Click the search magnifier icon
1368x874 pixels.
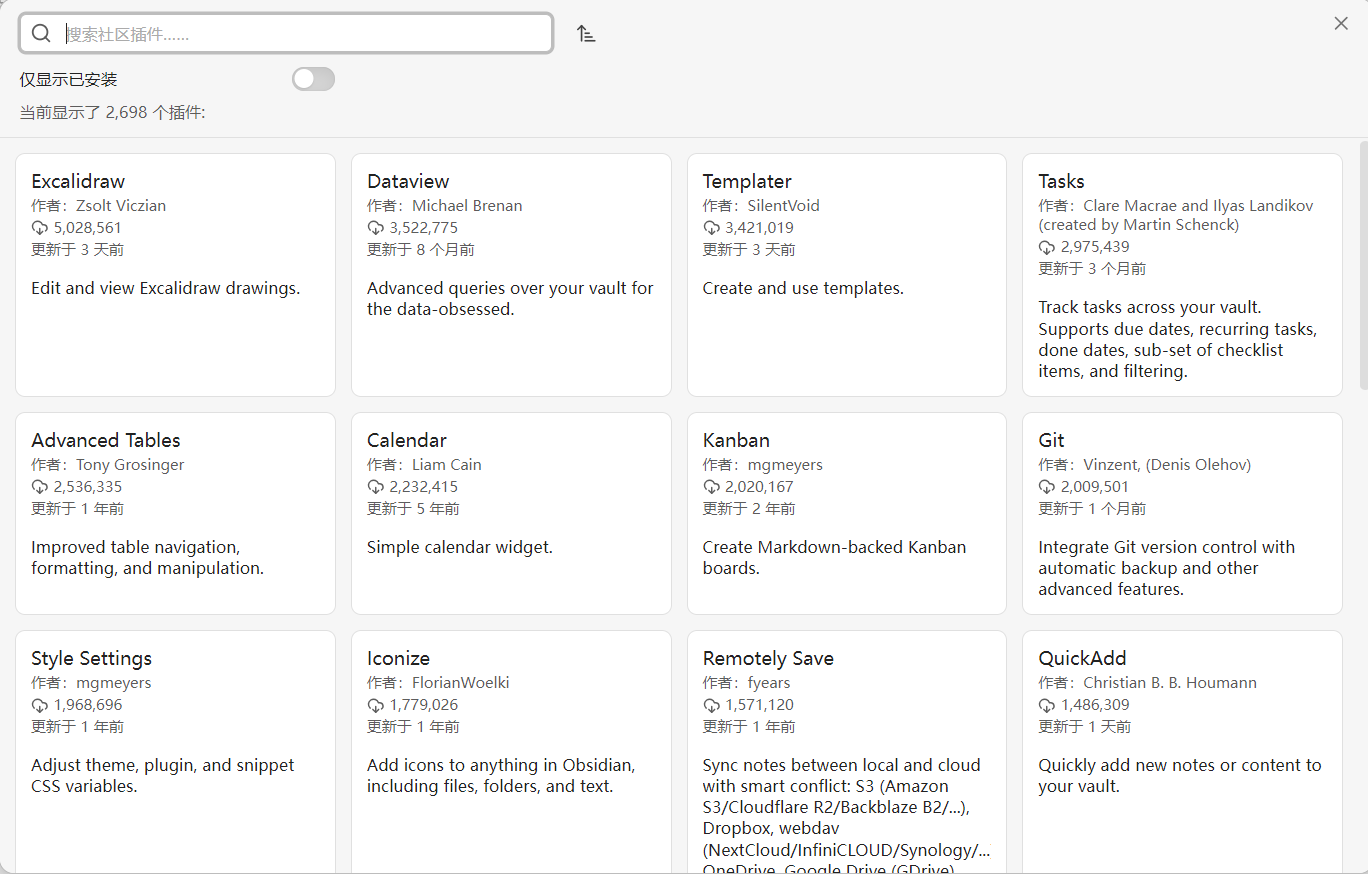click(x=41, y=33)
